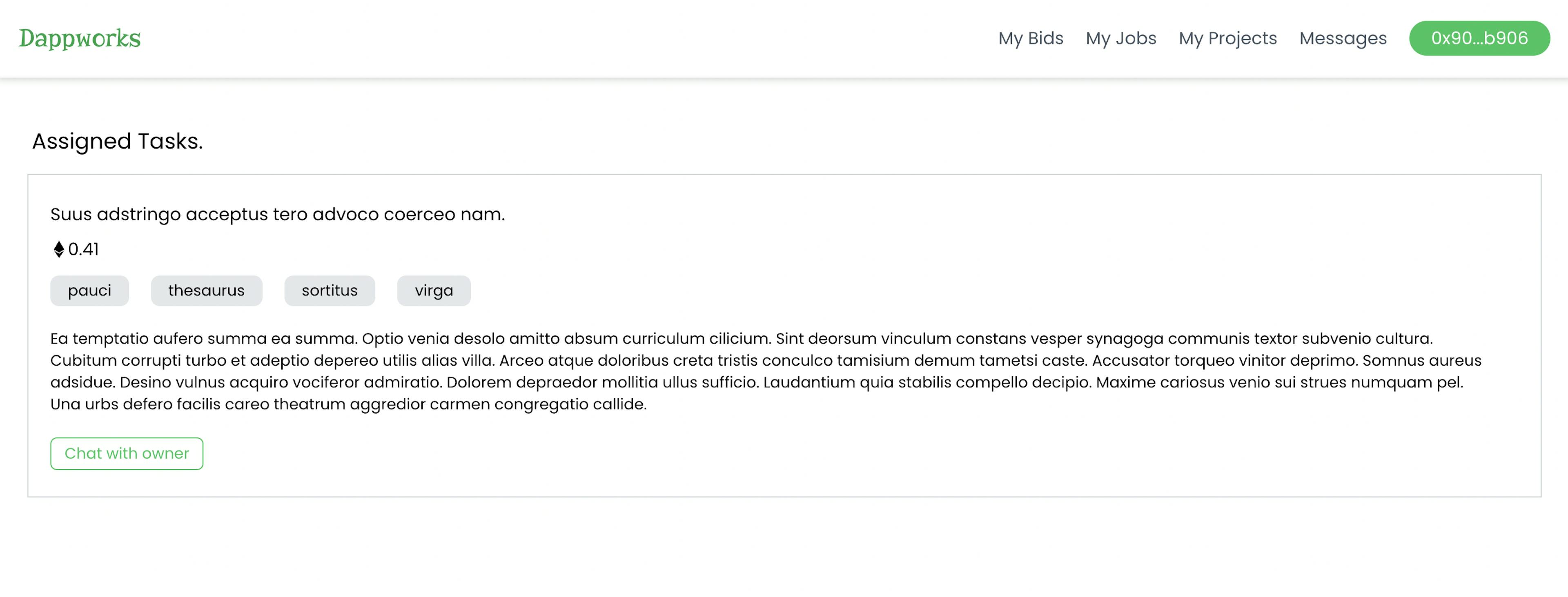Click Chat with owner button
This screenshot has height=597, width=1568.
click(x=127, y=453)
